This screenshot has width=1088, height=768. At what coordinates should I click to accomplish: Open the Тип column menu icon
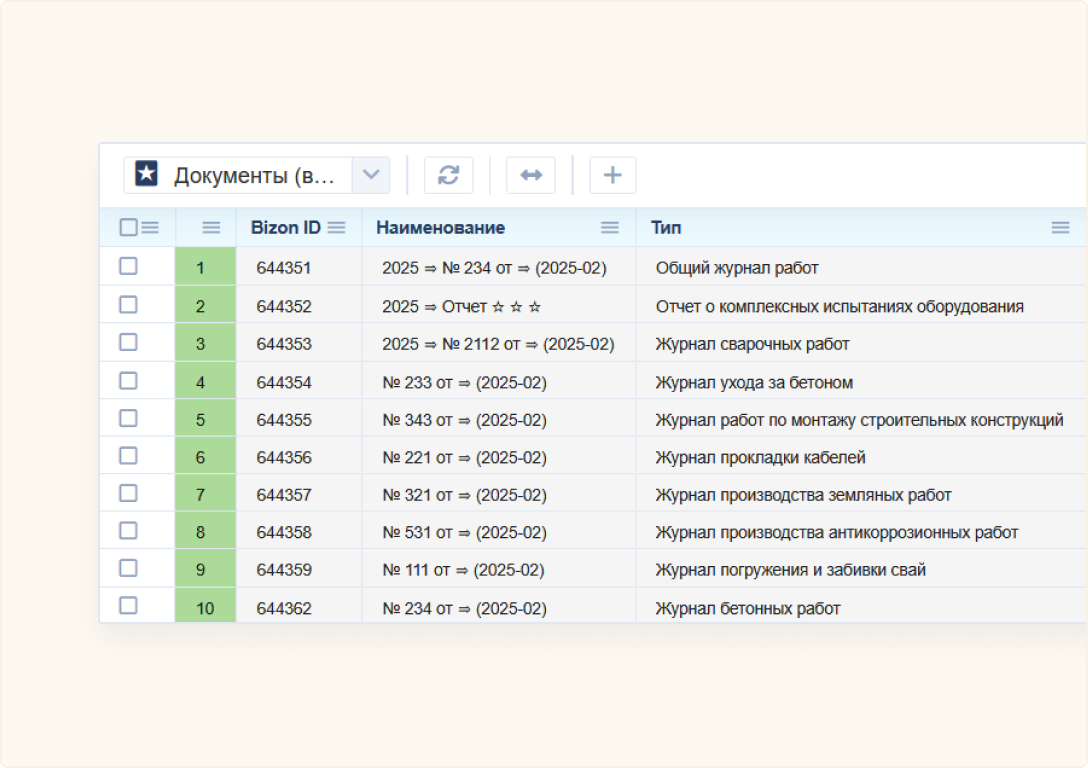click(1061, 227)
